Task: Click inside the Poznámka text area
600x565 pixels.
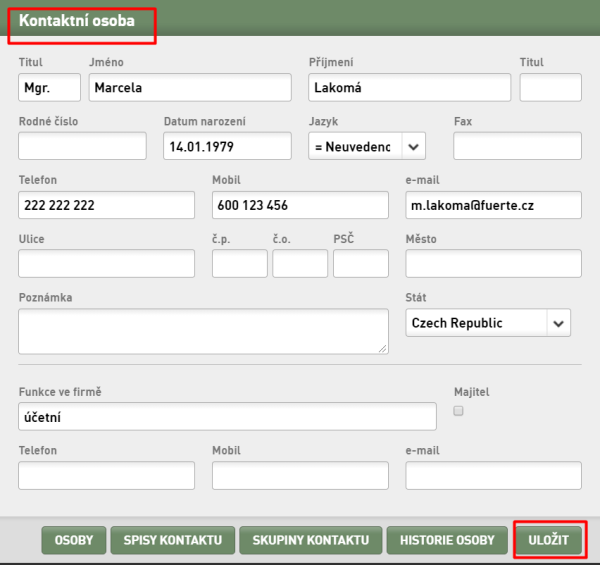Action: point(204,331)
